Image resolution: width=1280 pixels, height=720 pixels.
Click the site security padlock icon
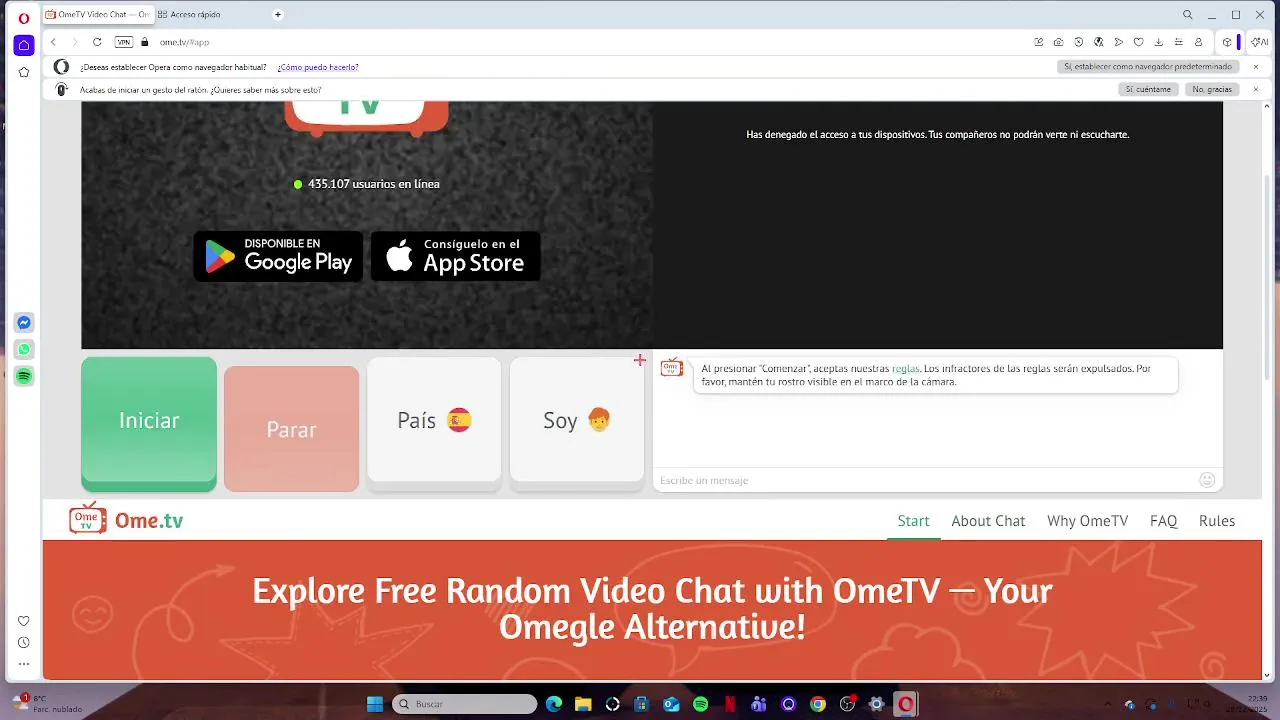(145, 42)
